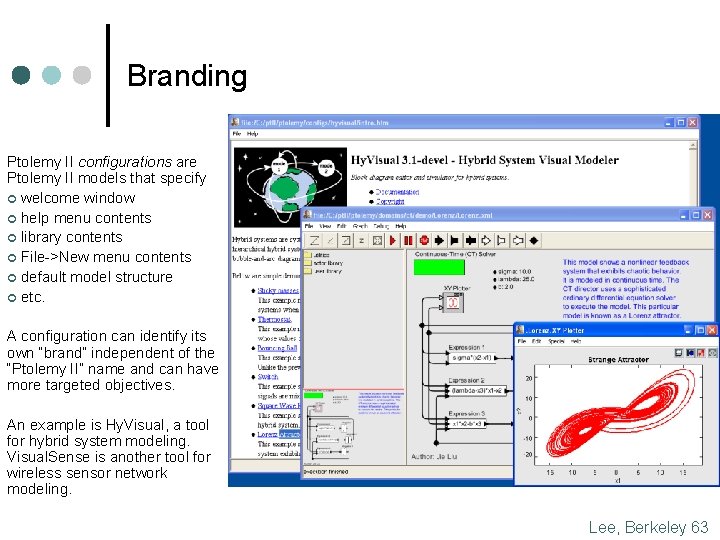This screenshot has height=540, width=720.
Task: Click the execution finished status bar text
Action: tap(326, 472)
